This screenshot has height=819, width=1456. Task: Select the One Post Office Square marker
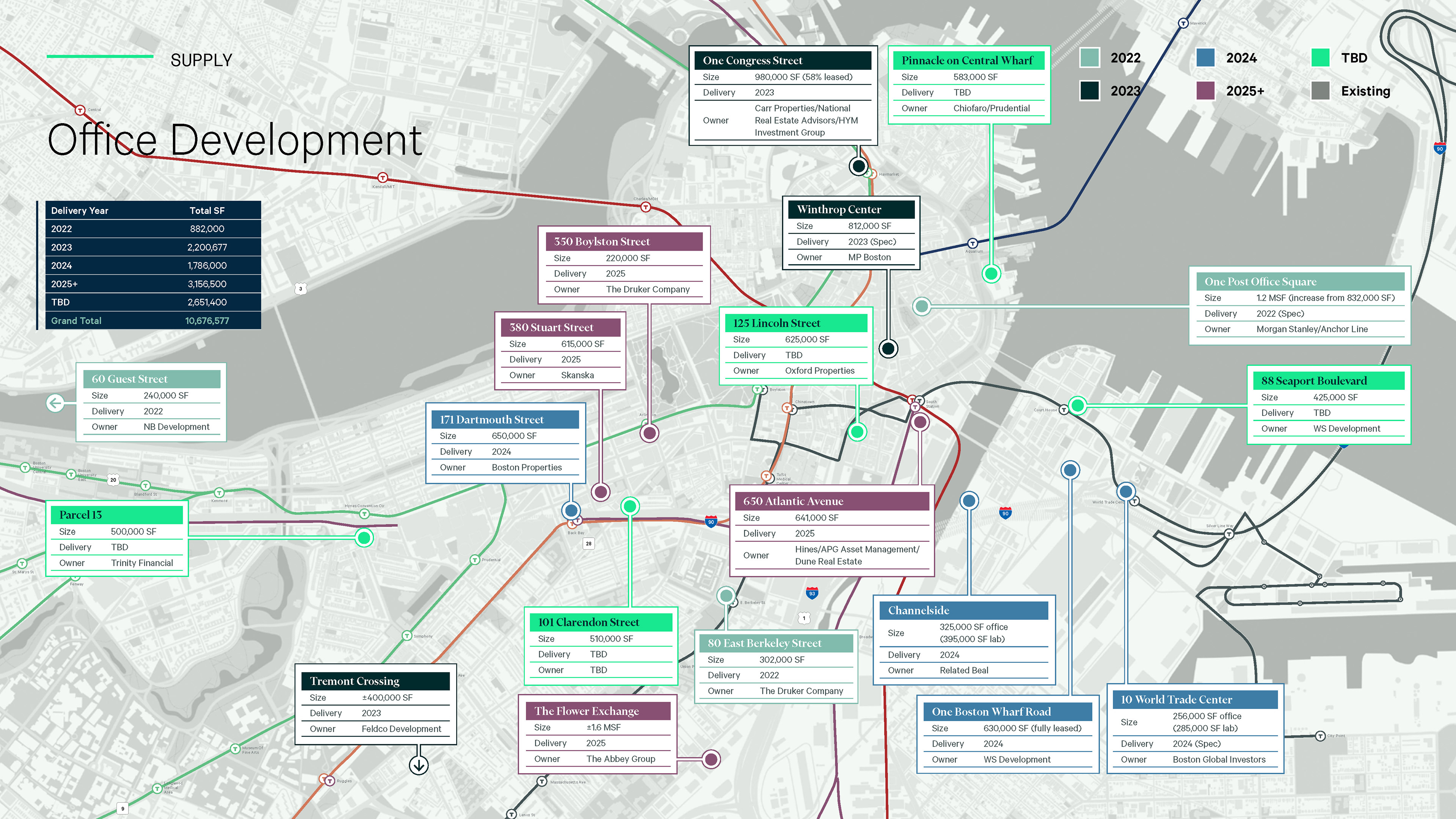pos(922,306)
